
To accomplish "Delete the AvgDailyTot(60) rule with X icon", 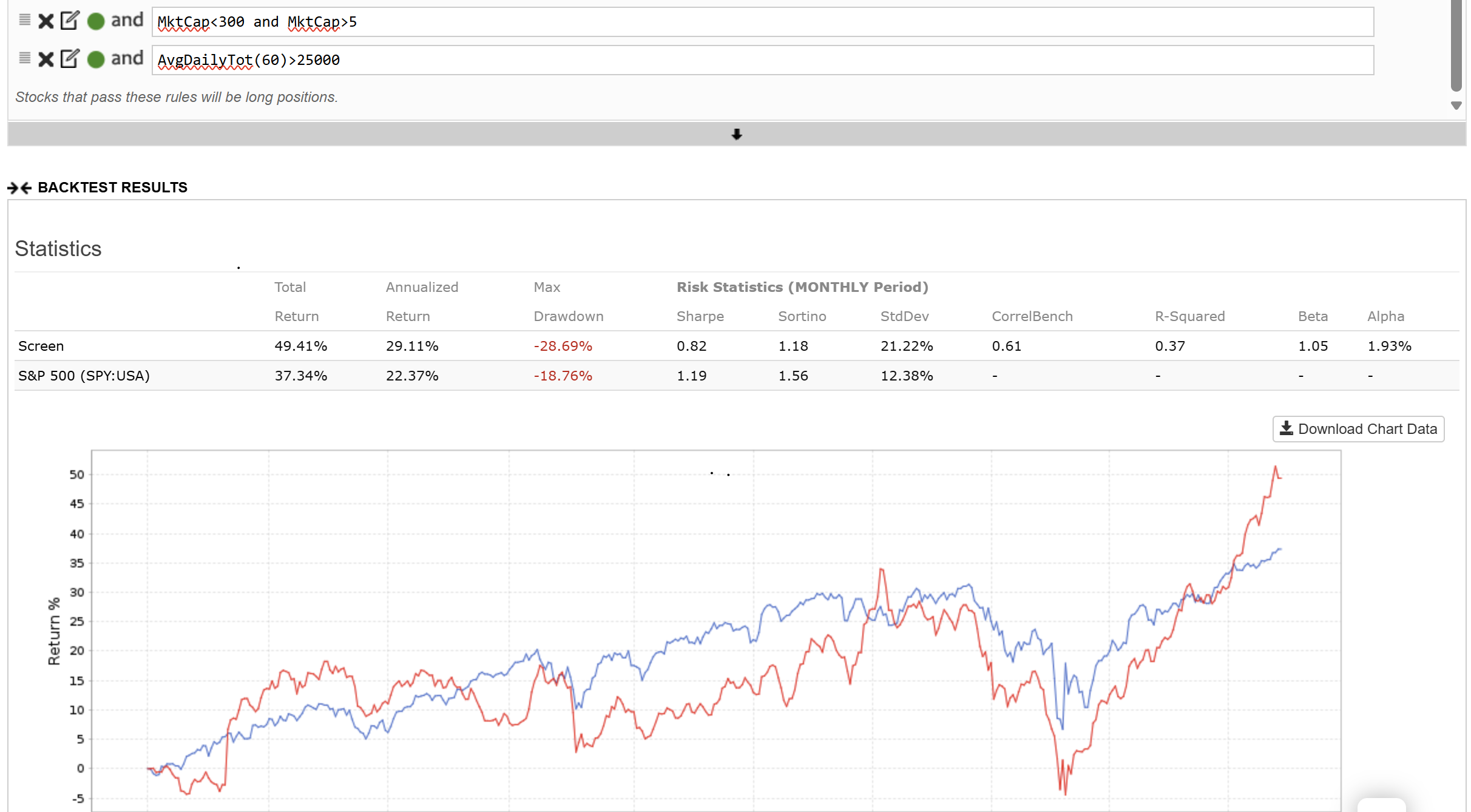I will click(46, 59).
